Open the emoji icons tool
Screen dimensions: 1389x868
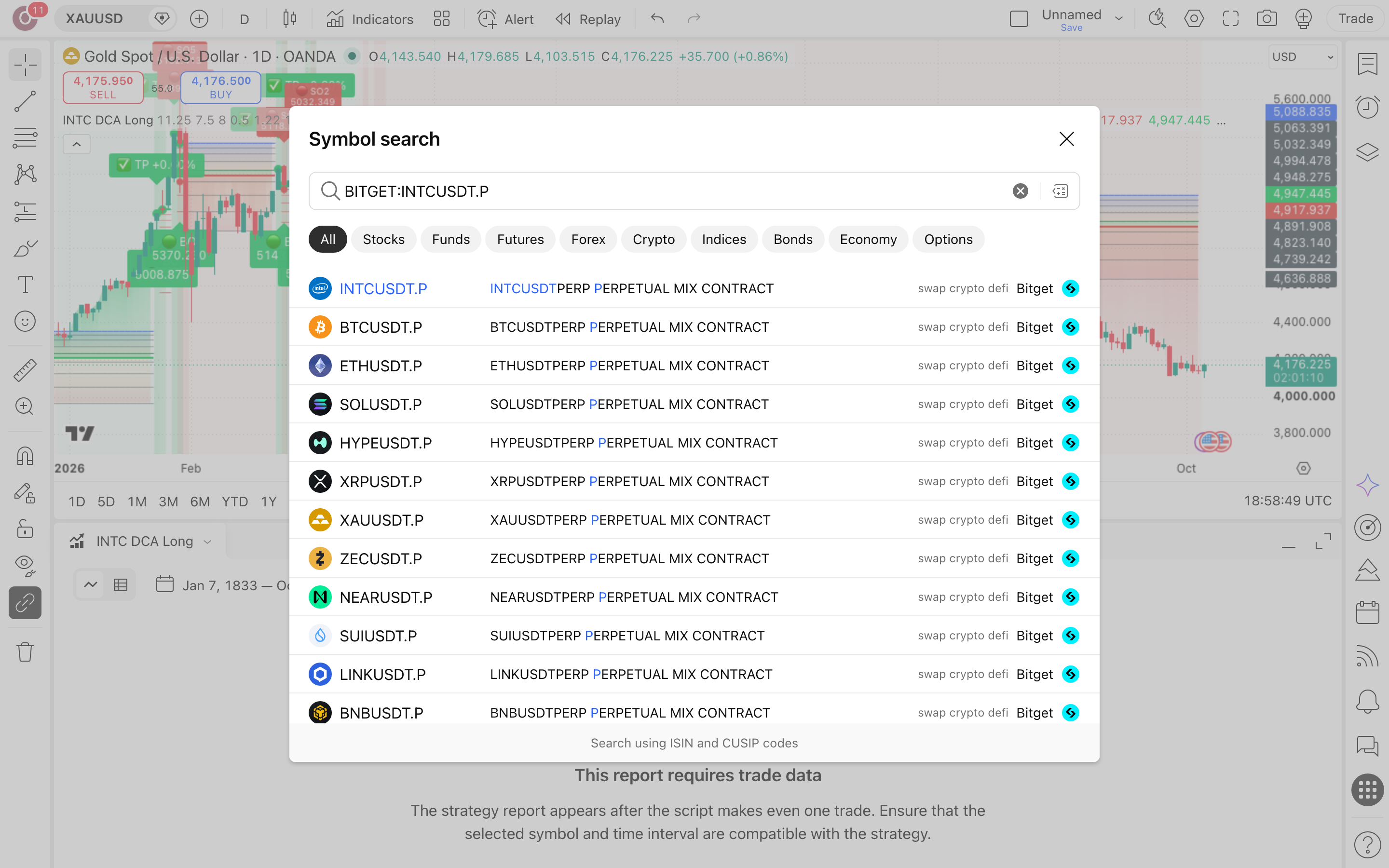pos(25,322)
